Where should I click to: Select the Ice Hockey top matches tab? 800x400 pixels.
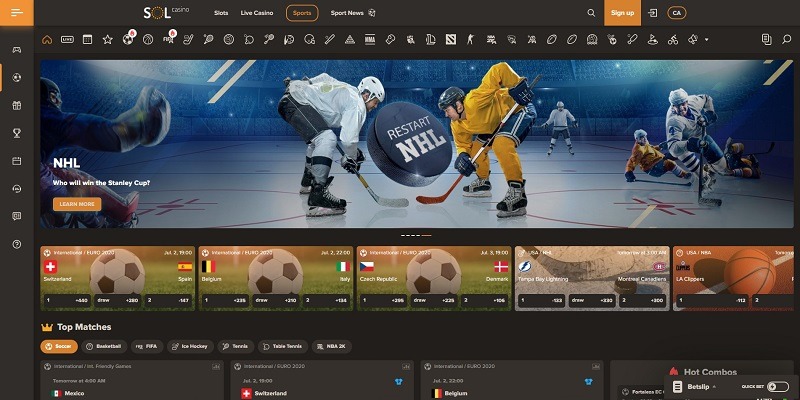tap(190, 346)
